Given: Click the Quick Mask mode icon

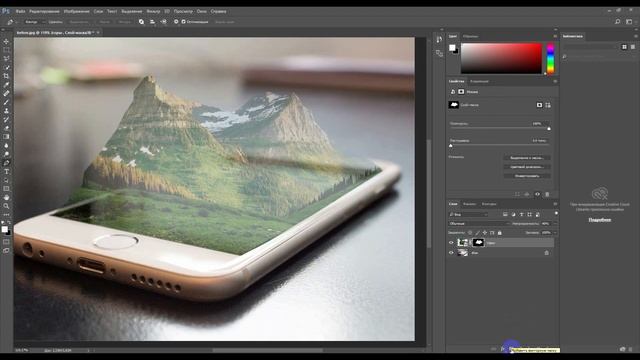Looking at the screenshot, I should click(x=6, y=242).
